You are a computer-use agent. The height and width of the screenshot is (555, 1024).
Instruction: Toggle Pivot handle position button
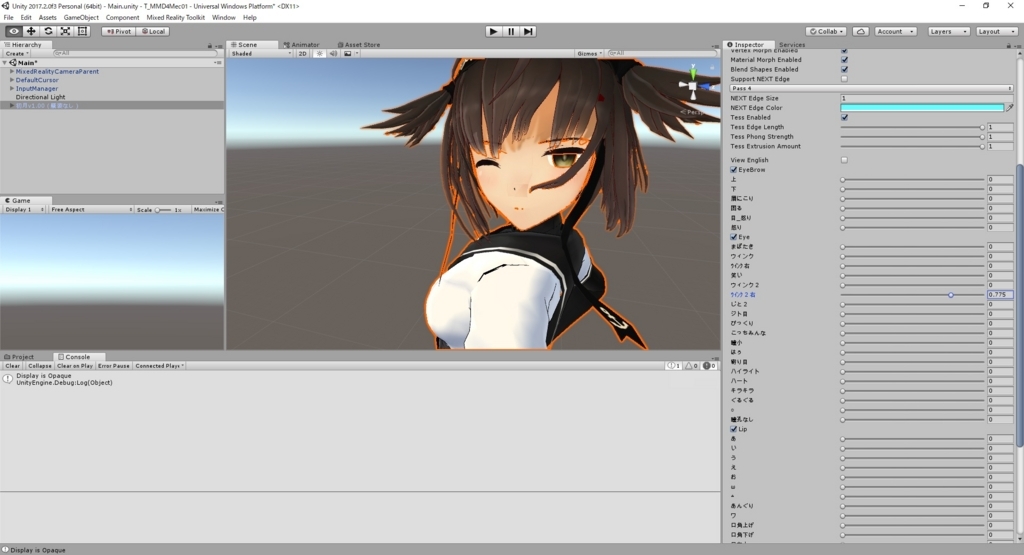pyautogui.click(x=119, y=31)
